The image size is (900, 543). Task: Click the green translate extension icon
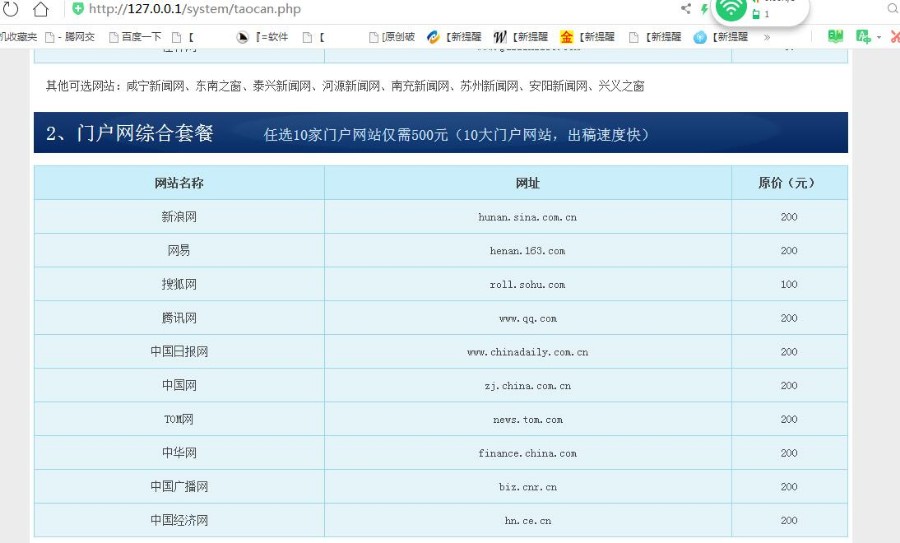click(863, 37)
